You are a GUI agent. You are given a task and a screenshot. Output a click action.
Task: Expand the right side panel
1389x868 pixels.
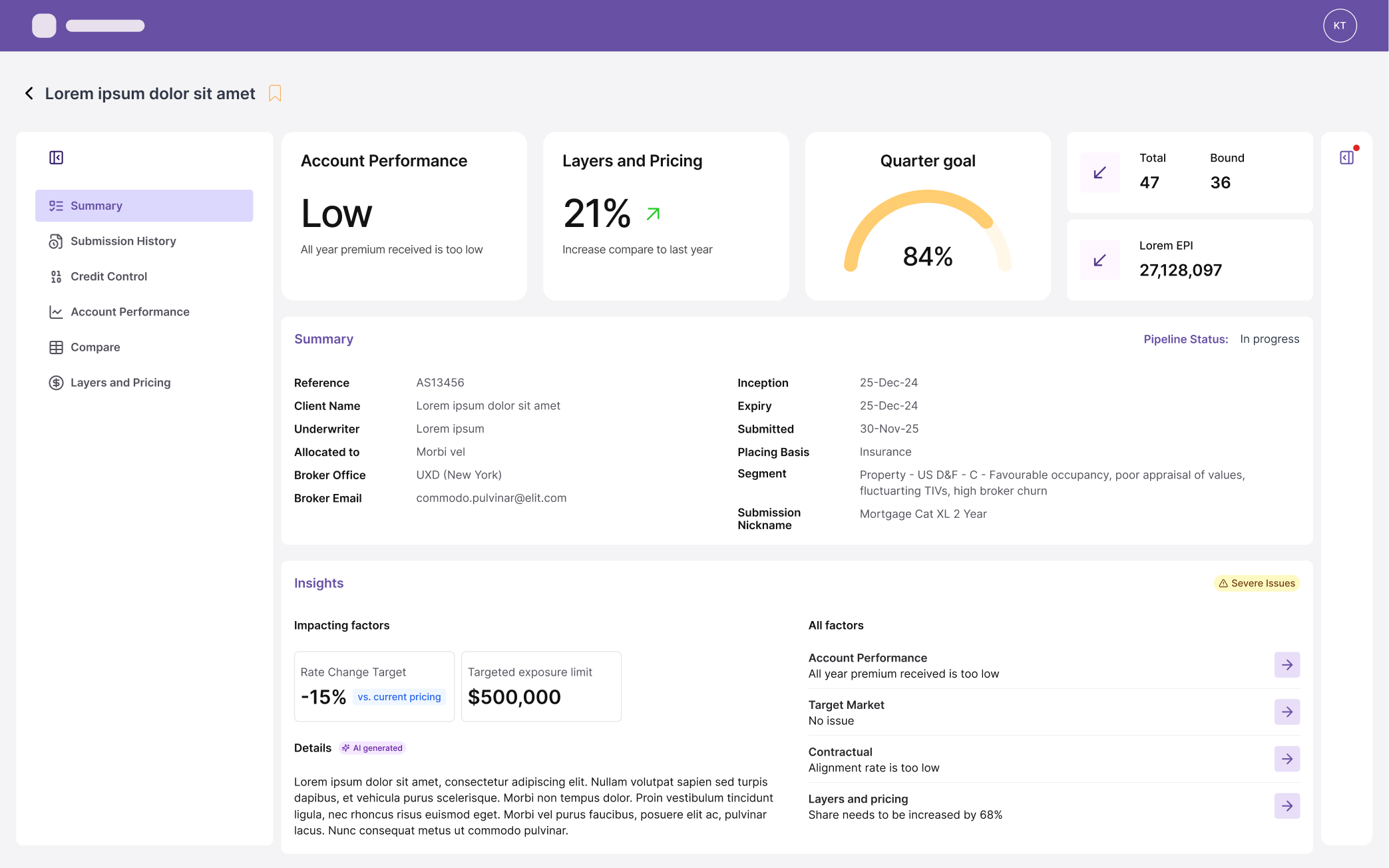click(x=1346, y=158)
